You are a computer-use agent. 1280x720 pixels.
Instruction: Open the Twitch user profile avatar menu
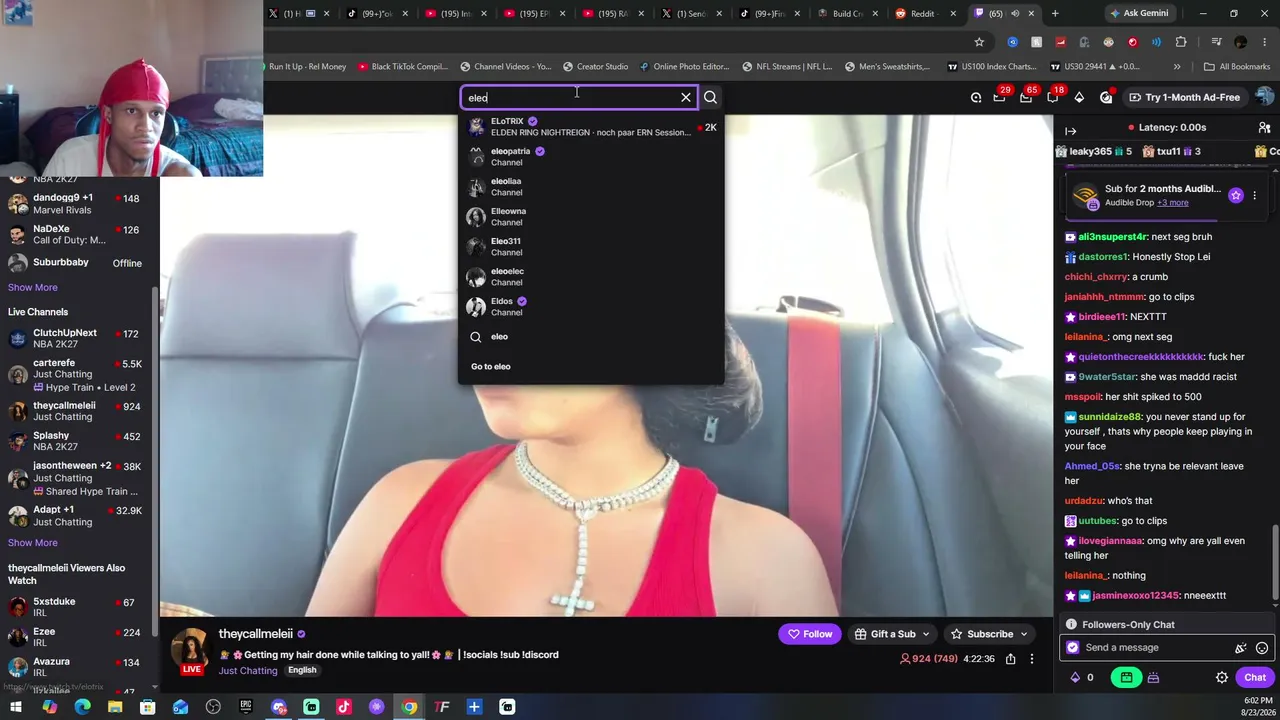coord(1265,97)
